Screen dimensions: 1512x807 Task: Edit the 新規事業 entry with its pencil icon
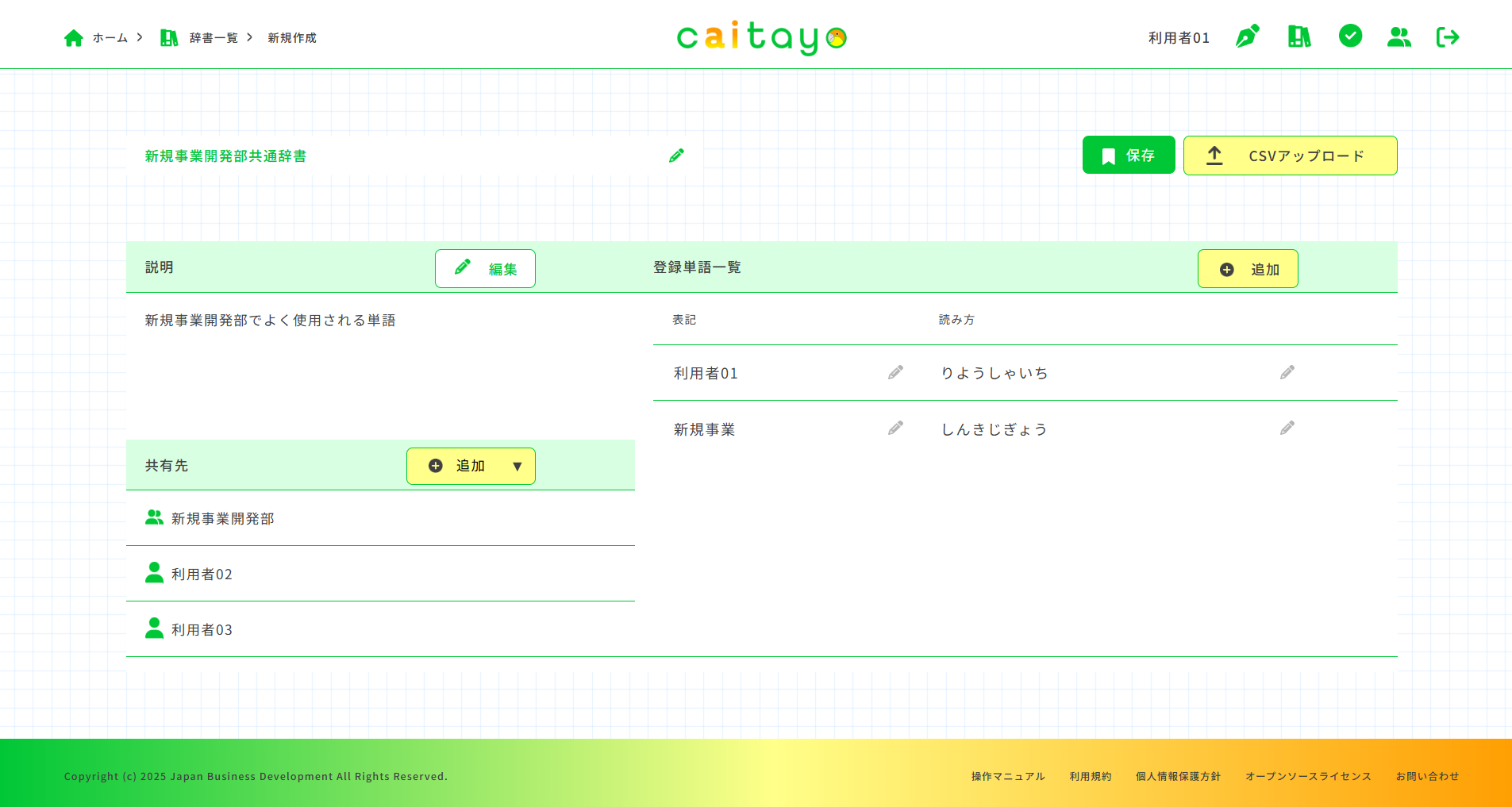[895, 428]
